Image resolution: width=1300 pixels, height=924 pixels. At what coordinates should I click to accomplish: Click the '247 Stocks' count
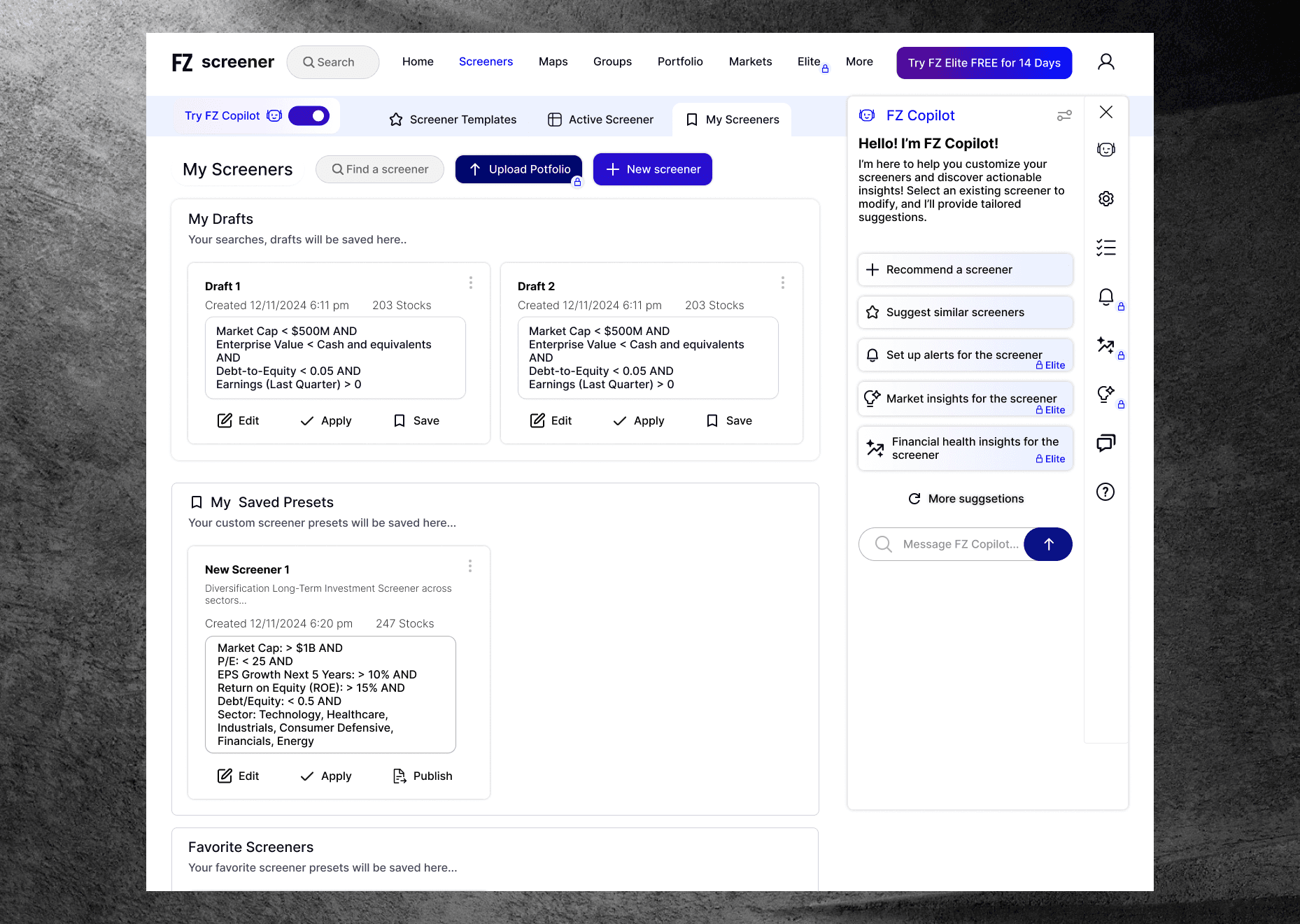click(404, 623)
